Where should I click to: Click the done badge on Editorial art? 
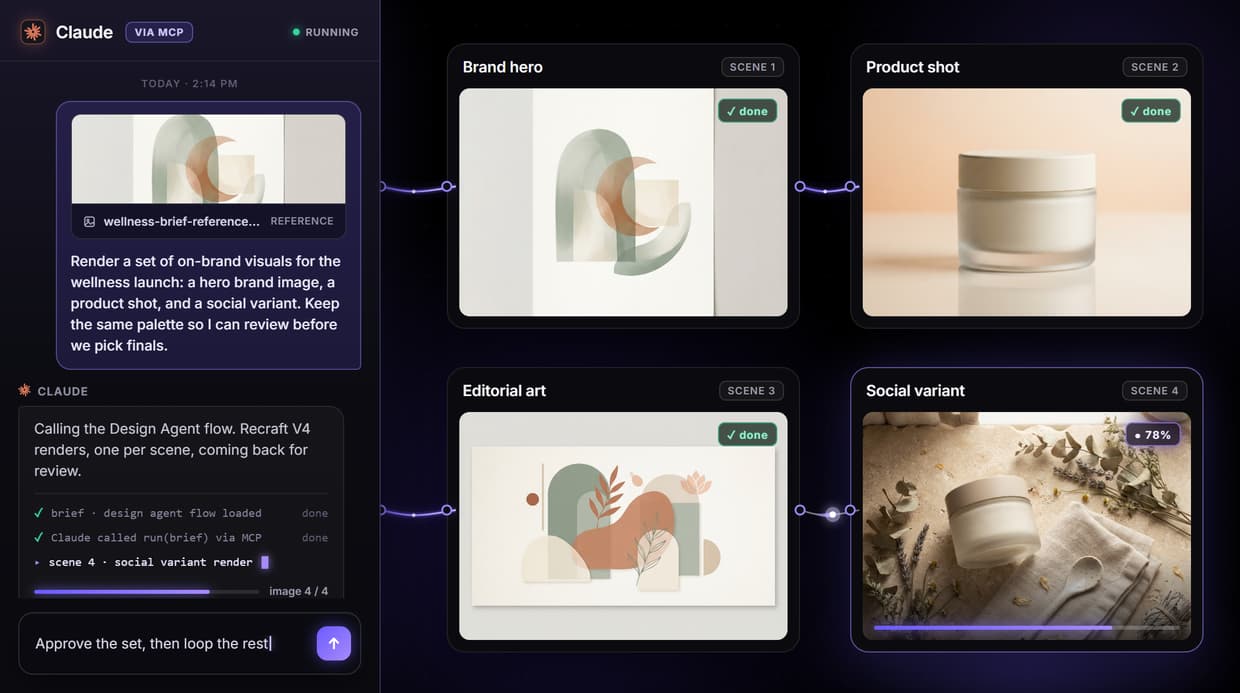click(747, 435)
